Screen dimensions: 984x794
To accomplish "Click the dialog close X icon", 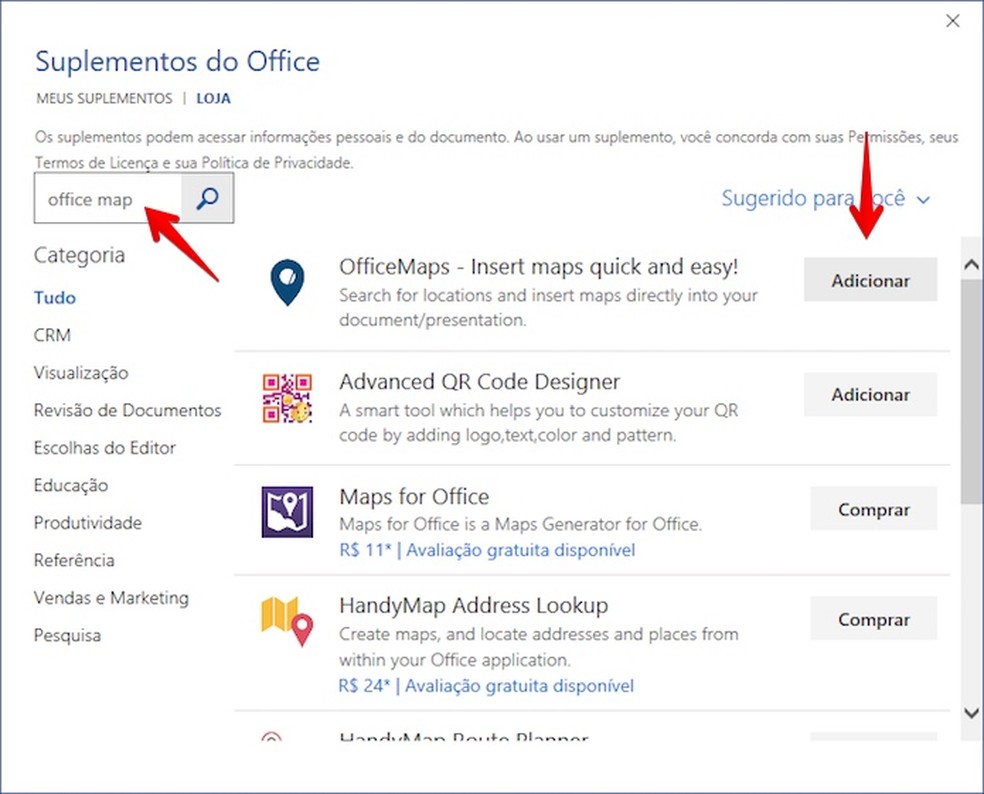I will pos(952,20).
